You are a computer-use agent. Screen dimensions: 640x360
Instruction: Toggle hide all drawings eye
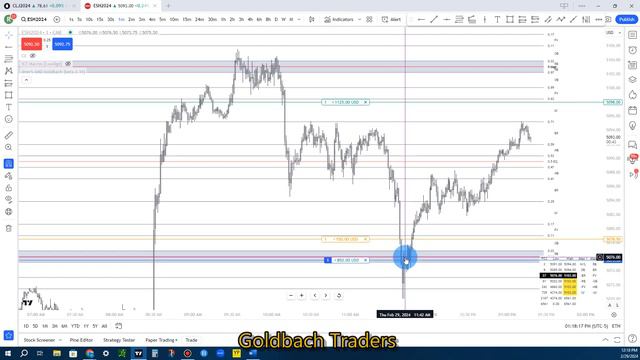point(9,200)
